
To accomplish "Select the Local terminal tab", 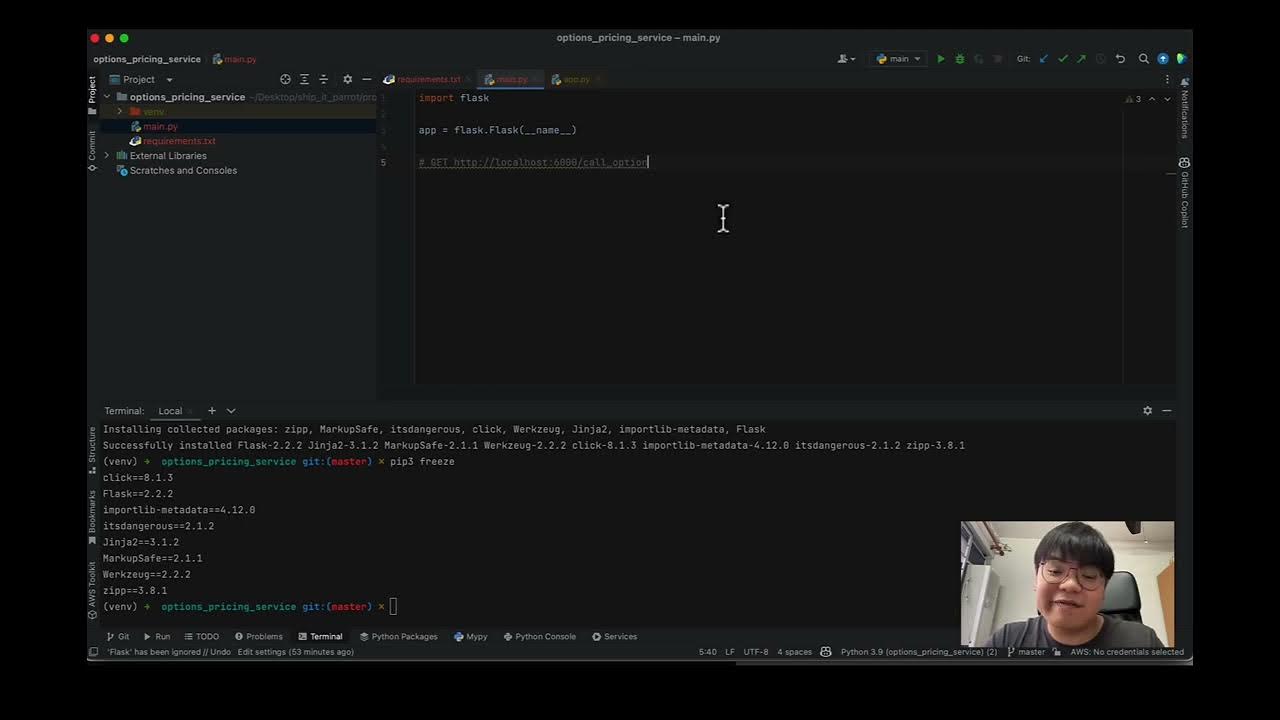I will point(170,411).
